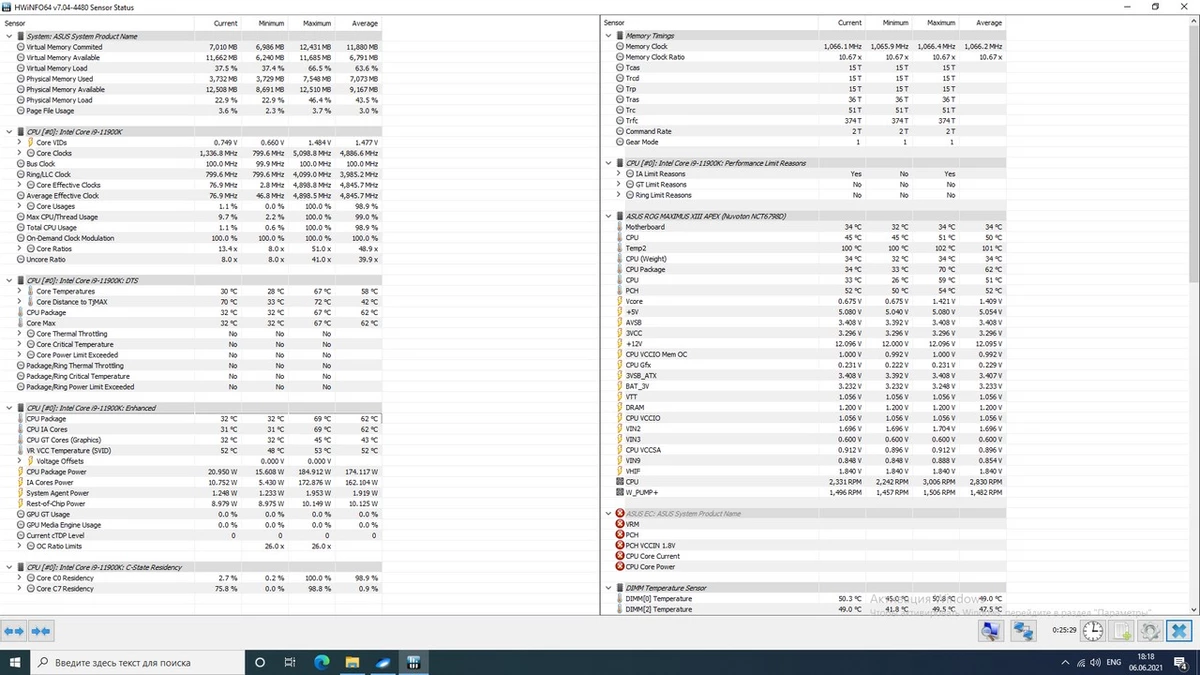Start logging with the log file icon

pyautogui.click(x=1122, y=631)
